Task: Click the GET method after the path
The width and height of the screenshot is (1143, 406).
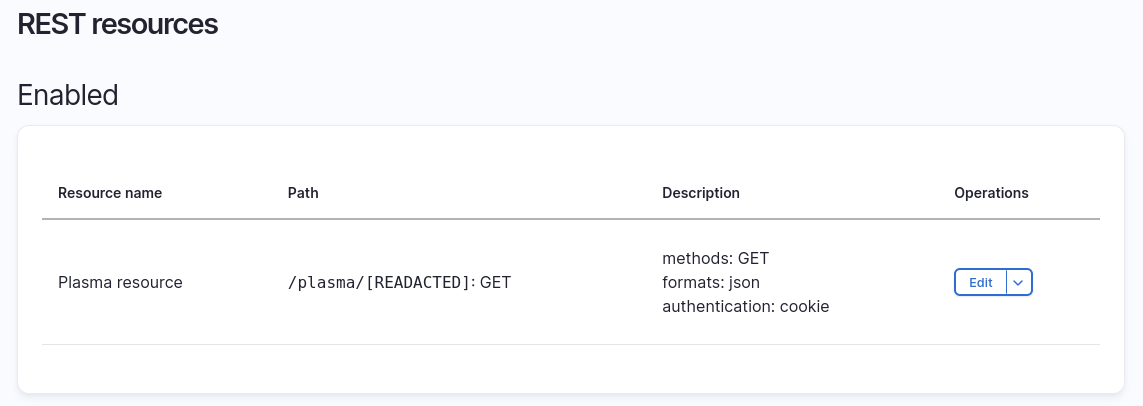Action: (496, 283)
